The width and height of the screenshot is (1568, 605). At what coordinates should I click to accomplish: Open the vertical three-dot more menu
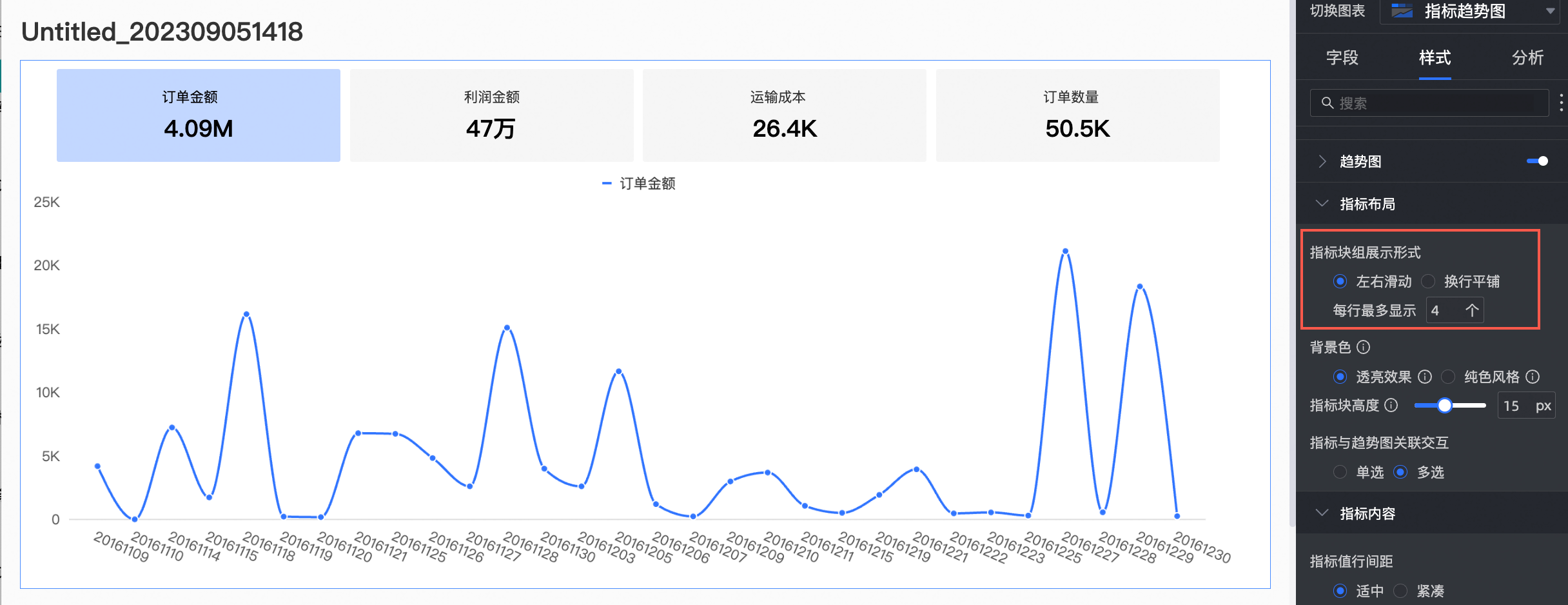1561,103
